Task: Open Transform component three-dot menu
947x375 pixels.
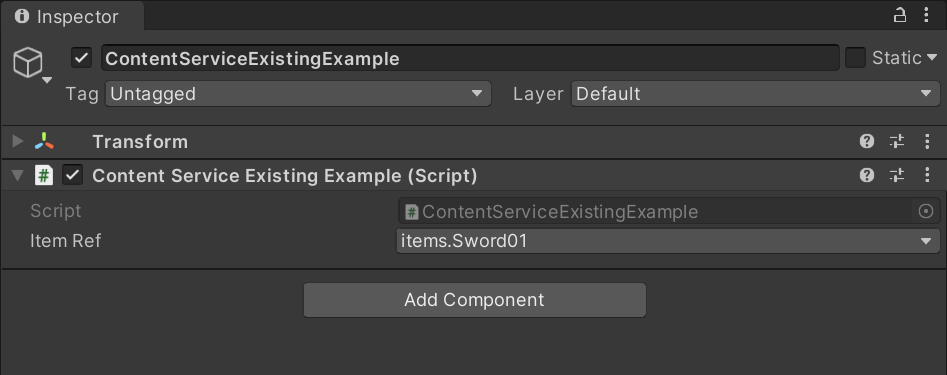Action: (927, 141)
